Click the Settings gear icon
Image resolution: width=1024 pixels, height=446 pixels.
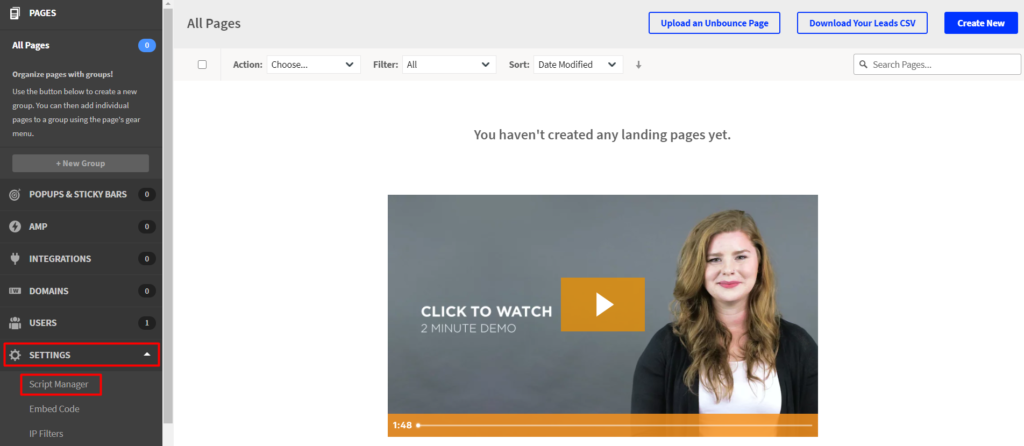click(15, 355)
